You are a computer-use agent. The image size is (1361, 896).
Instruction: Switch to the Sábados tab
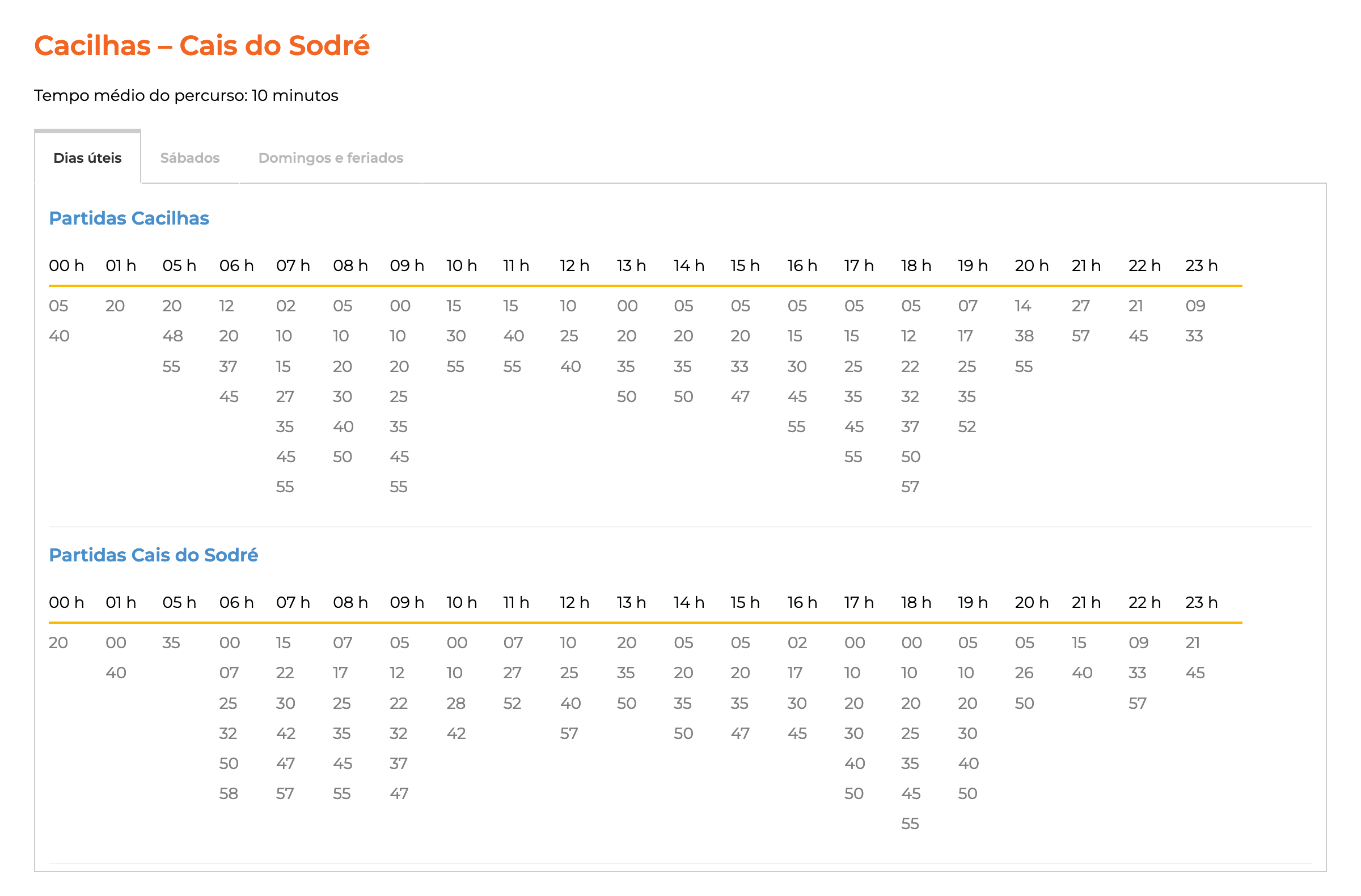pyautogui.click(x=190, y=158)
